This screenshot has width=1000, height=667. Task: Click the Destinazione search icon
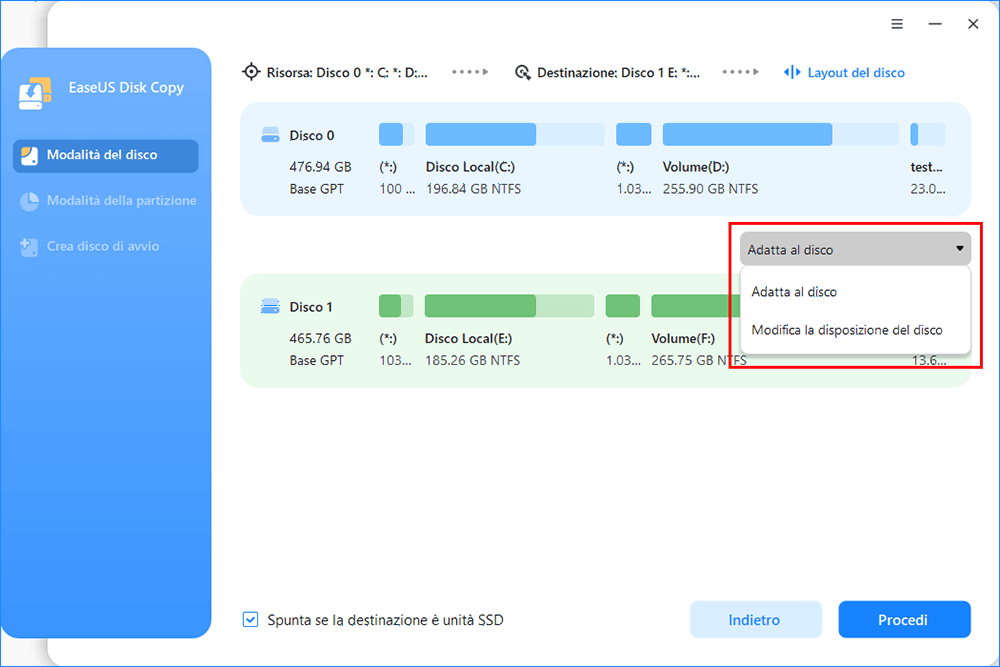point(522,72)
